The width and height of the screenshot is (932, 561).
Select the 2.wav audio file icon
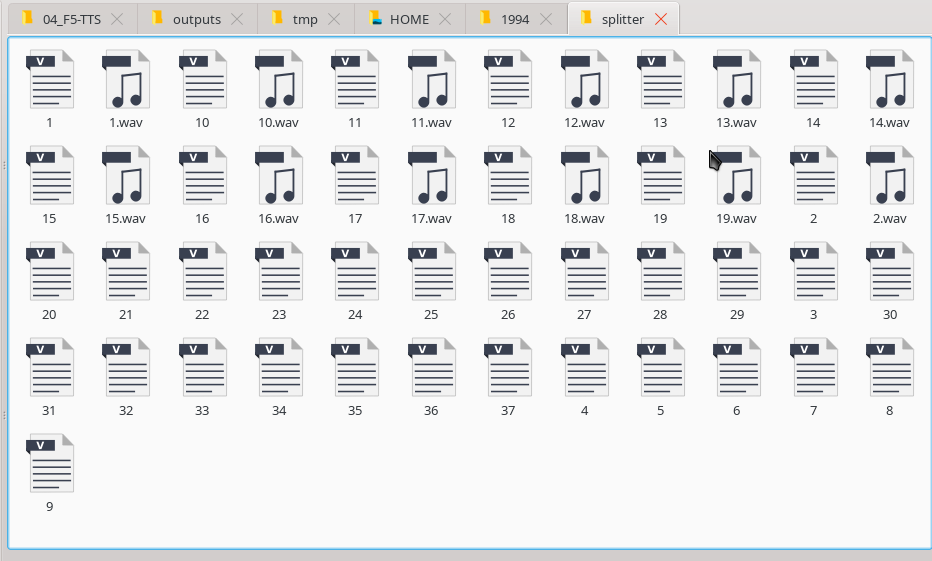889,176
